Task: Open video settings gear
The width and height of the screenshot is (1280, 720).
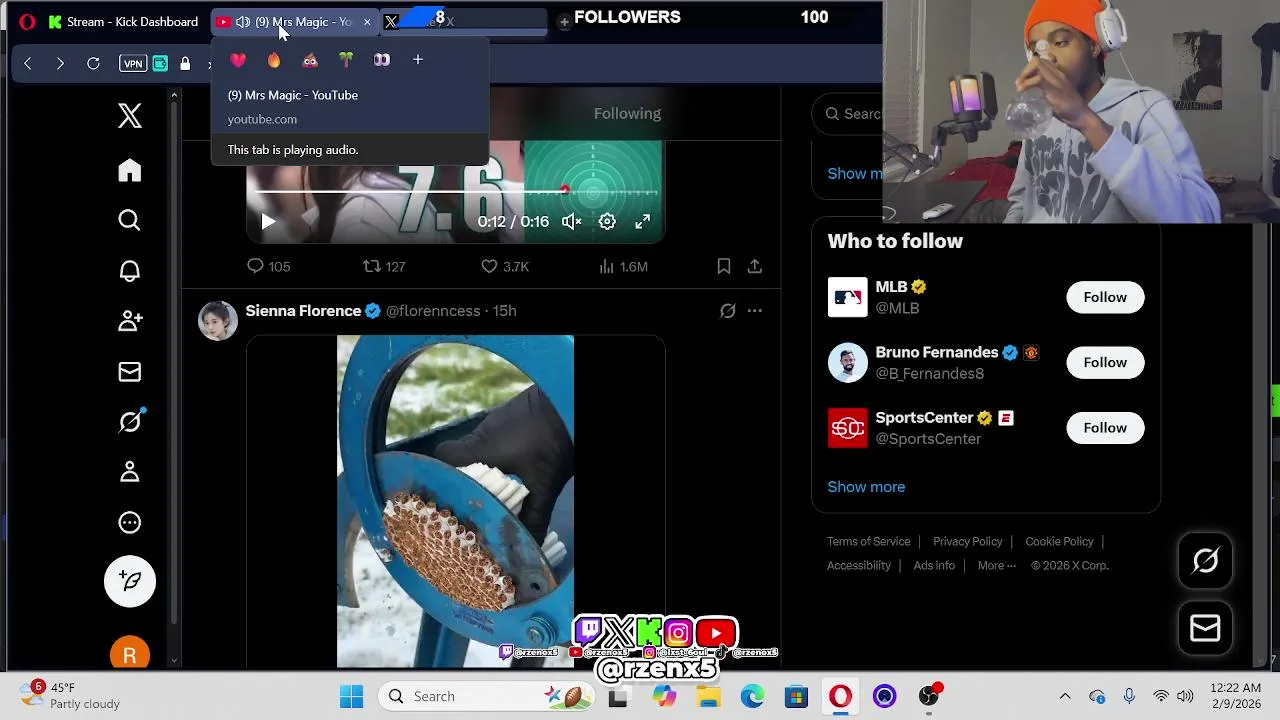Action: coord(607,222)
